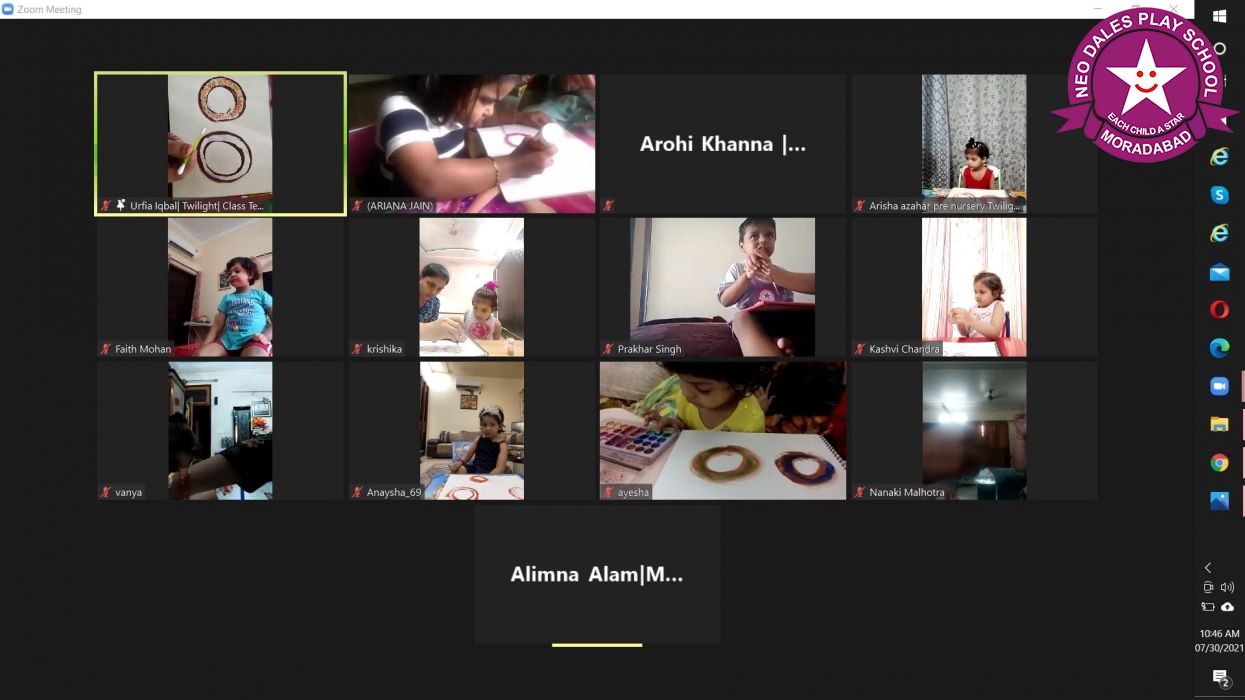Select the ayesha video tile
The image size is (1245, 700).
[x=722, y=431]
